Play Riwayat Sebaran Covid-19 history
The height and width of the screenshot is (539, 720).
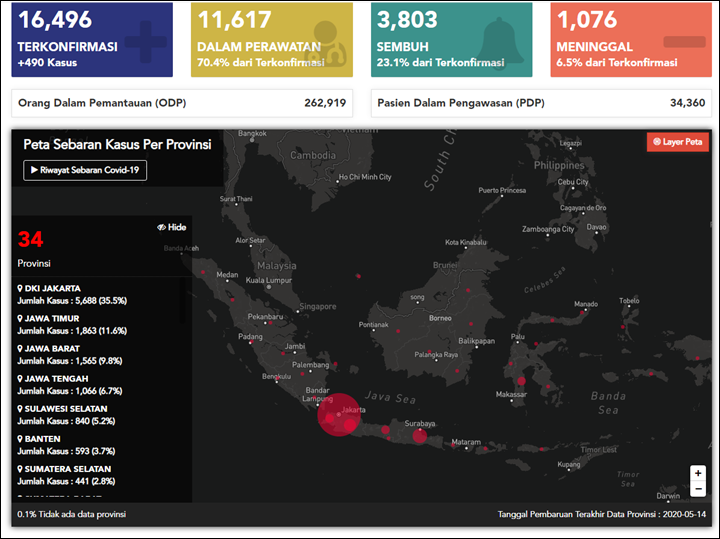click(85, 170)
